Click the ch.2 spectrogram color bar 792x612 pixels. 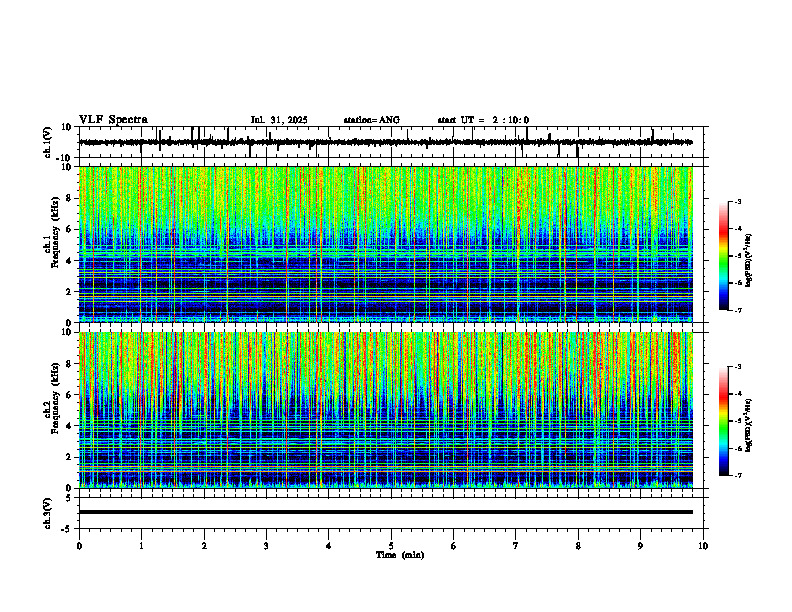(723, 421)
